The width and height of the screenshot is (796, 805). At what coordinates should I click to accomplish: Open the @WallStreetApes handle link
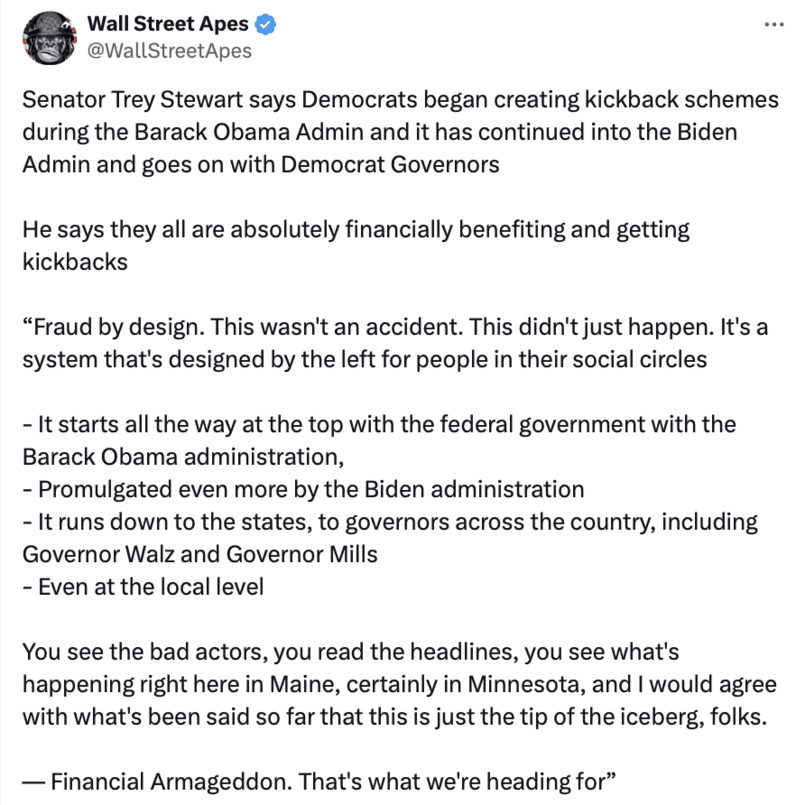(x=170, y=50)
